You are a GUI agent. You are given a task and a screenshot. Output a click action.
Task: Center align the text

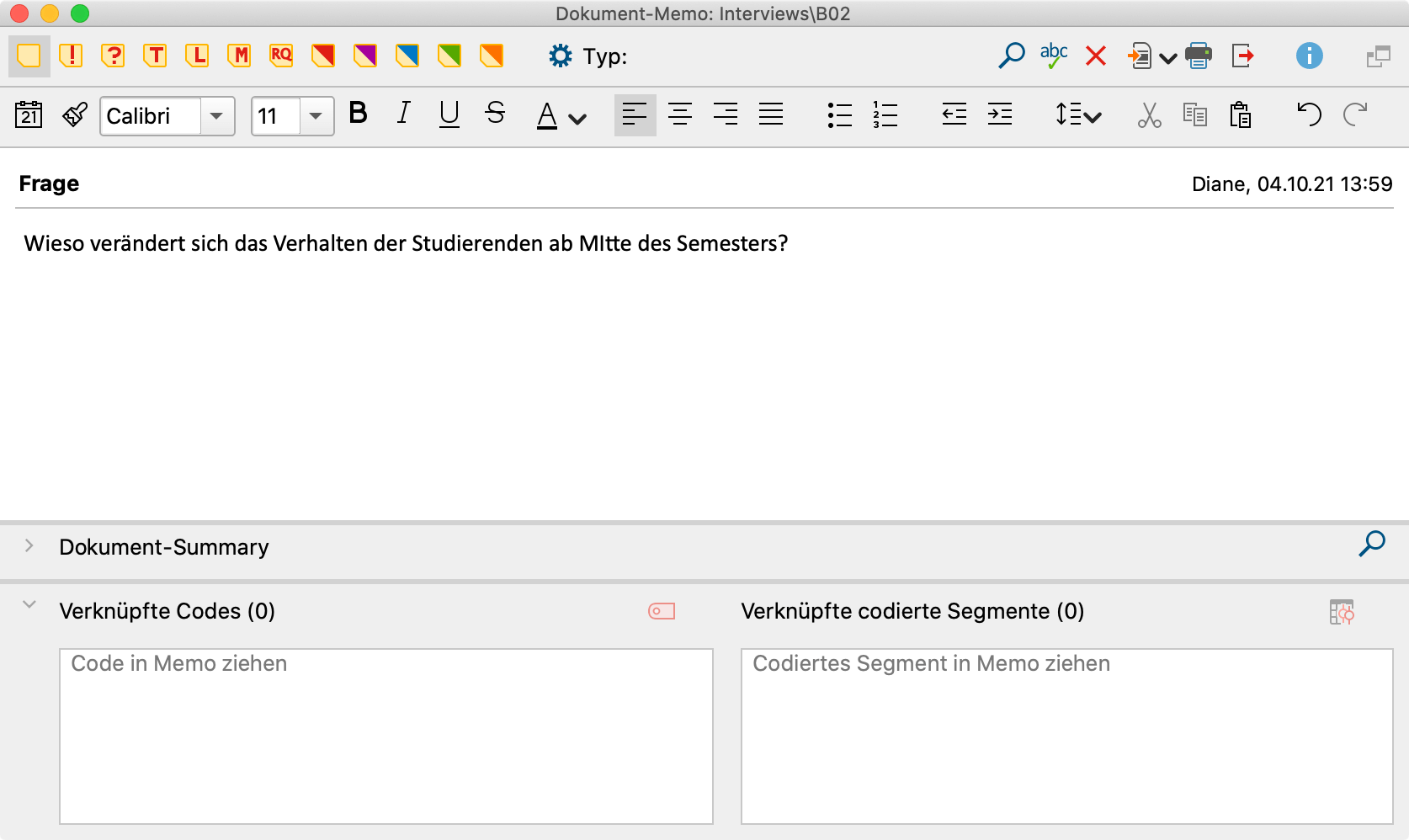pos(680,114)
